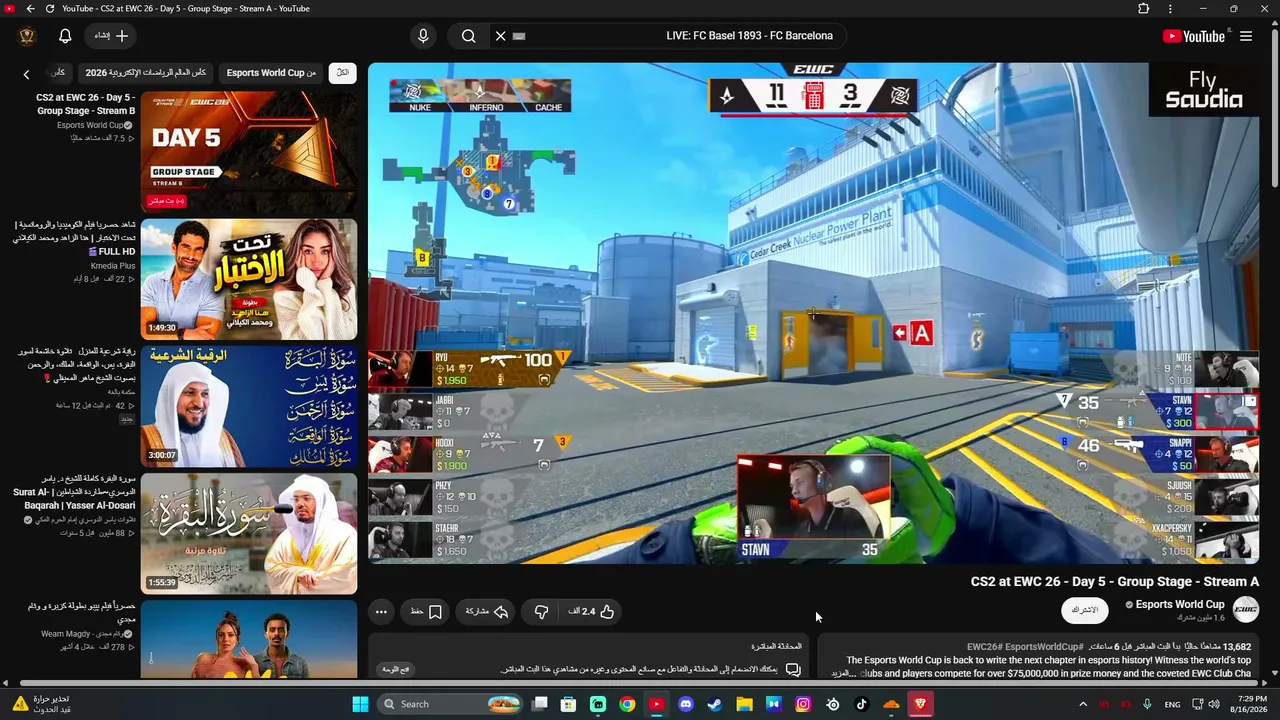Change the ENG input language

coord(1173,704)
